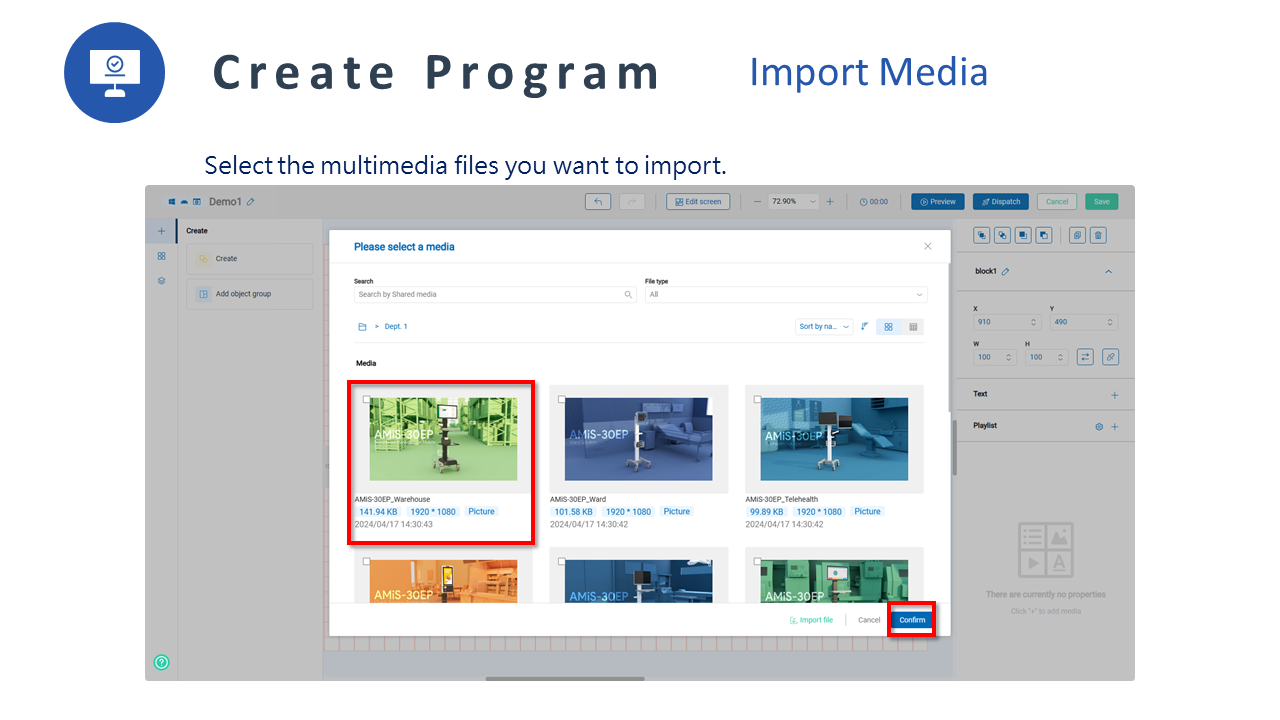Click the pencil icon next to Demo1
This screenshot has height=720, width=1280.
[251, 202]
